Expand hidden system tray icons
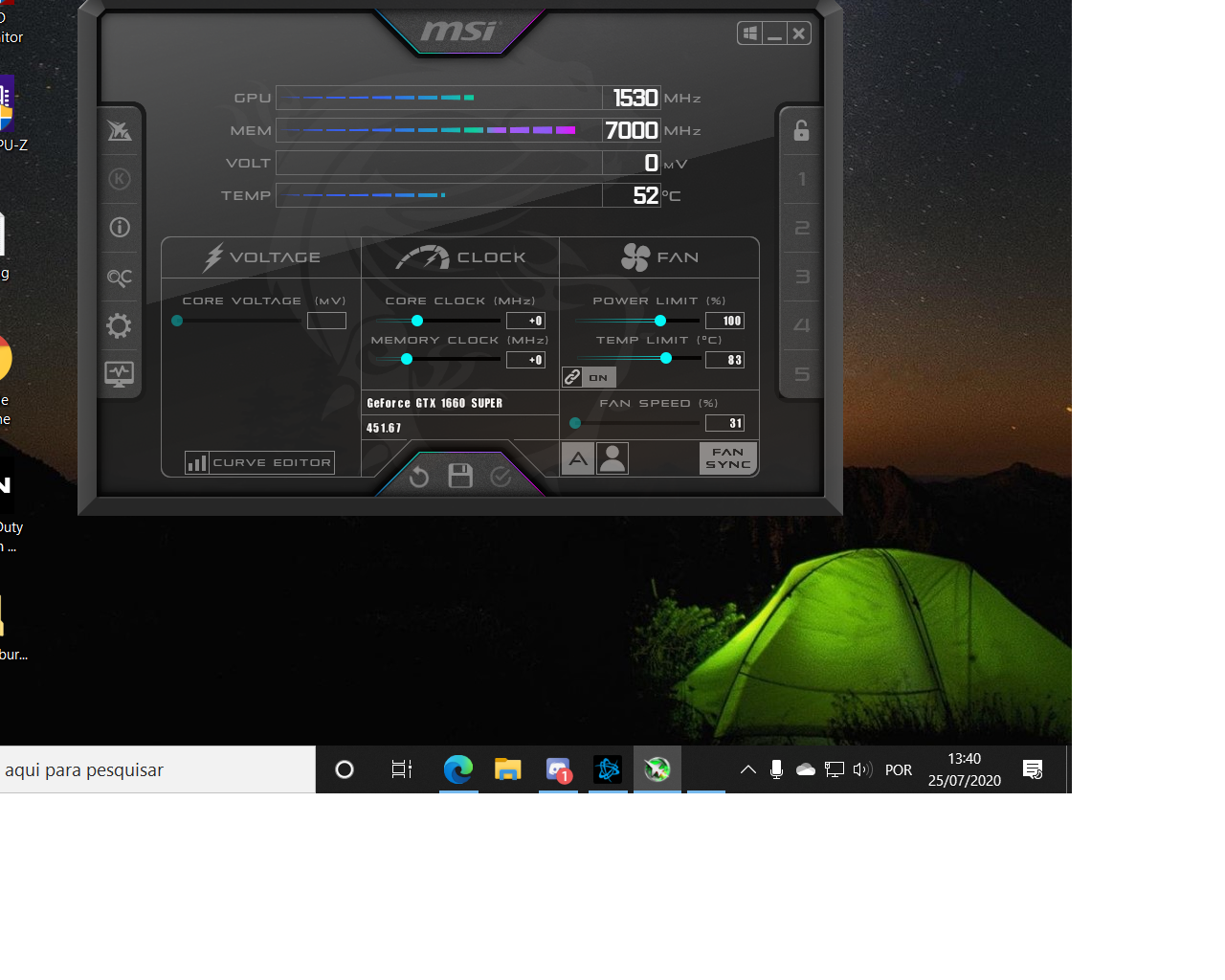1225x980 pixels. point(748,769)
